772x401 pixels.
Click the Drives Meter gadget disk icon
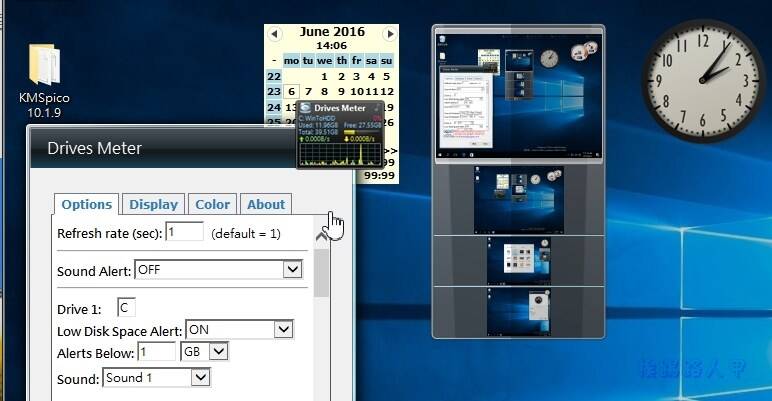pos(305,107)
